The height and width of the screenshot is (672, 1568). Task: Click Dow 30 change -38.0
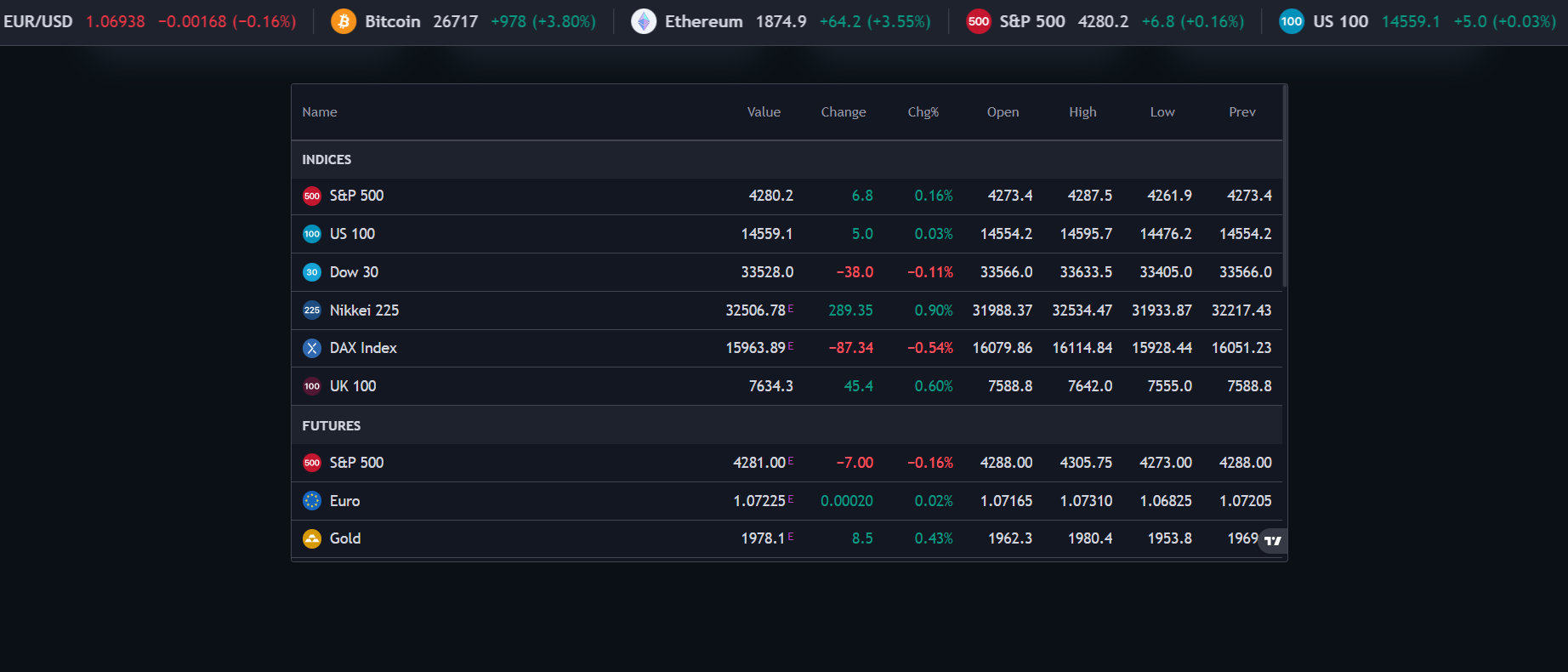[855, 272]
